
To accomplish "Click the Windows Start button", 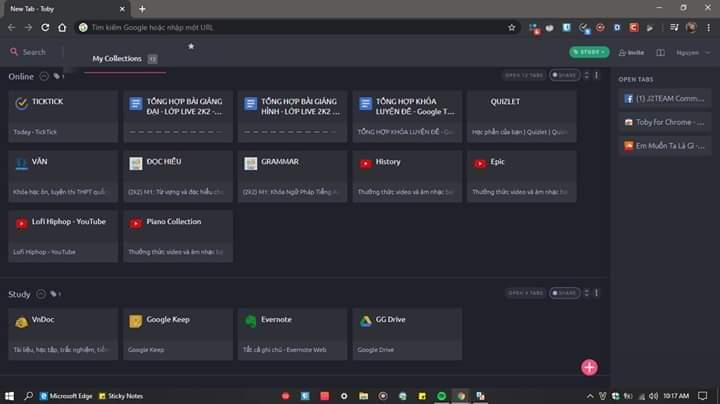I will tap(9, 396).
